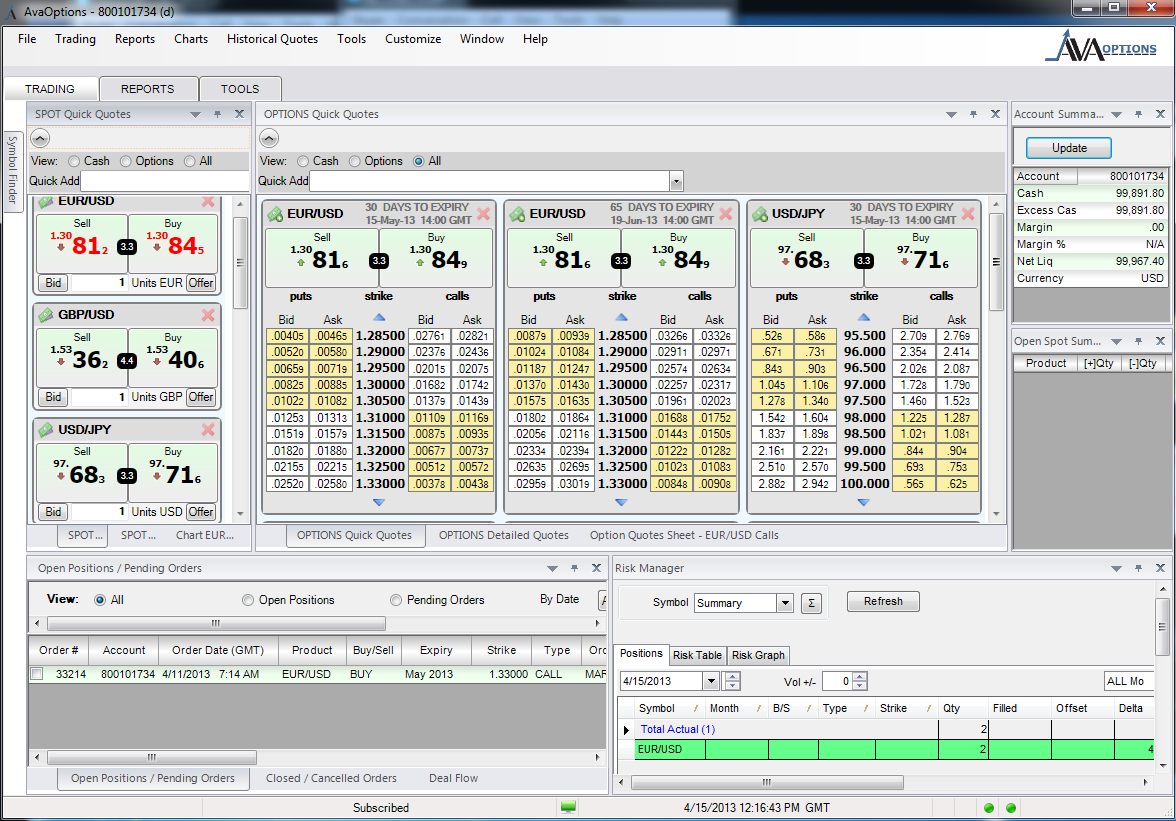
Task: Click the SPOT Quick Add input field
Action: click(x=164, y=181)
